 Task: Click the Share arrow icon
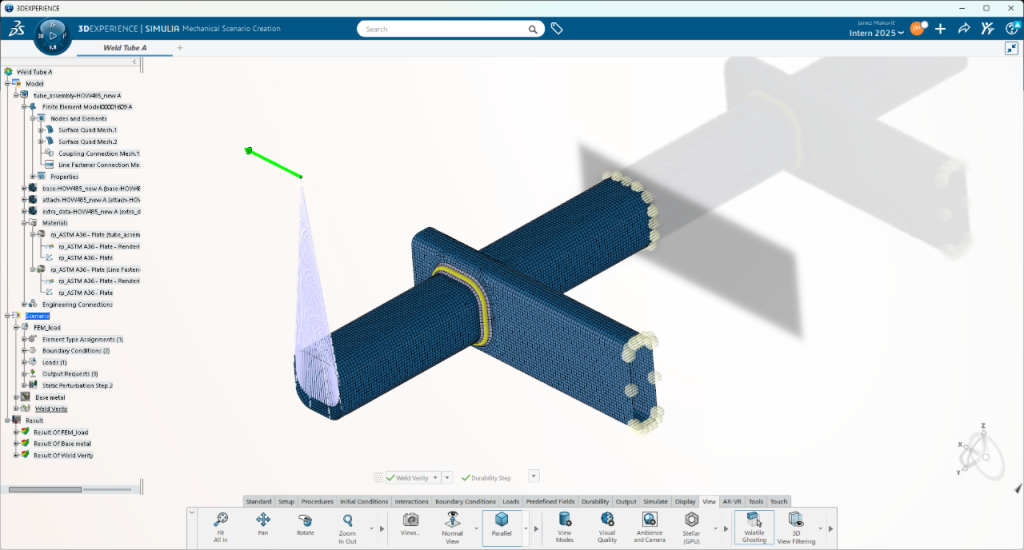click(964, 29)
